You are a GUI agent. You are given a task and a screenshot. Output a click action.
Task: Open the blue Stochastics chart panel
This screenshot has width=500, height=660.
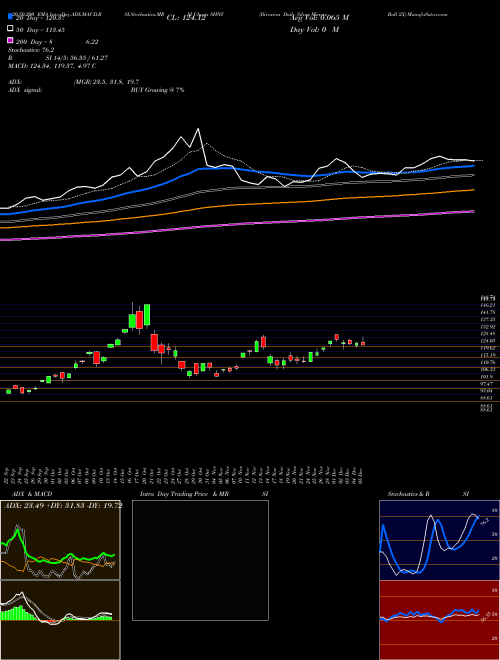click(439, 540)
